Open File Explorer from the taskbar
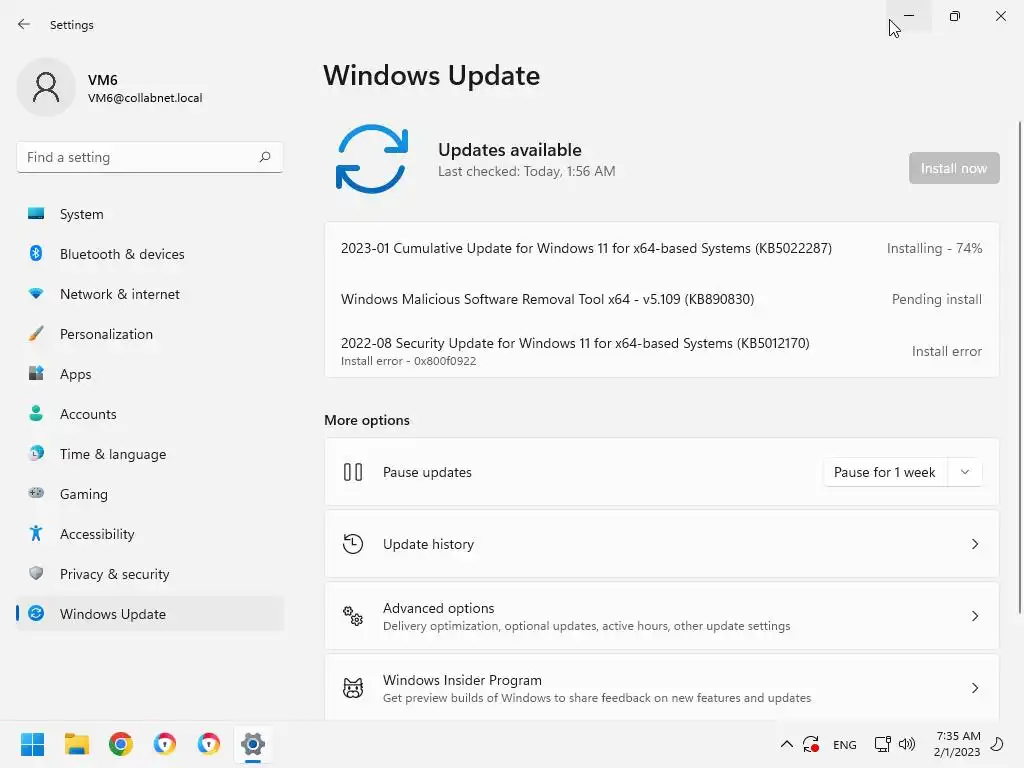This screenshot has width=1024, height=768. pos(76,744)
